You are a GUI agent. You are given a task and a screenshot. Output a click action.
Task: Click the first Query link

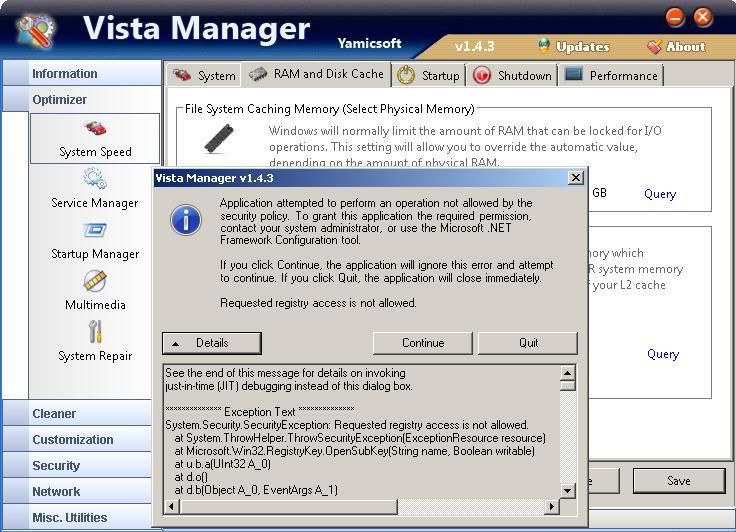click(x=660, y=194)
